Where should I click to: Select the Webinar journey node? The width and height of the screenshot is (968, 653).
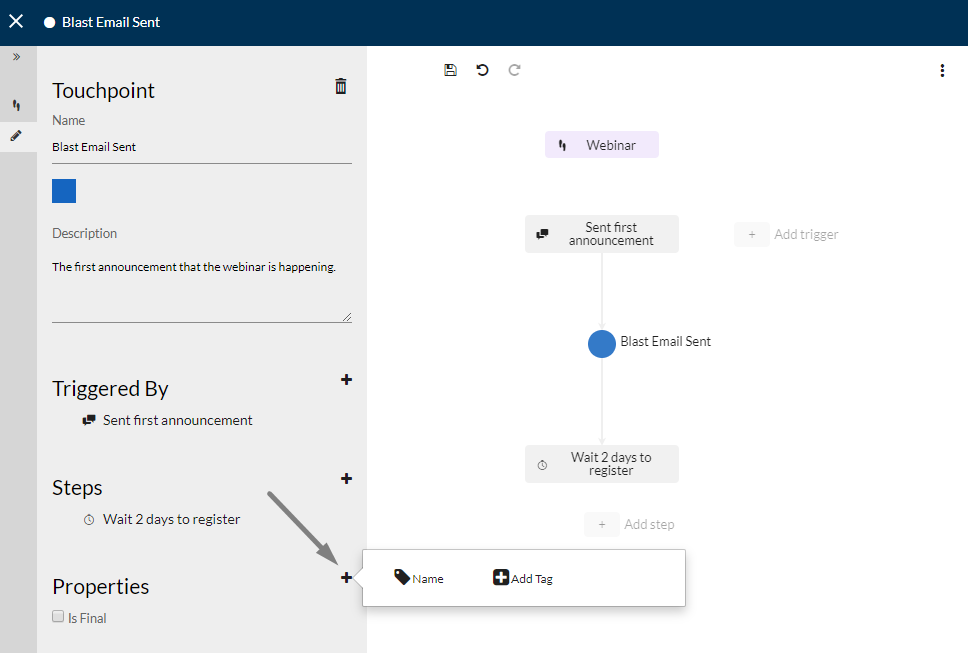[602, 144]
